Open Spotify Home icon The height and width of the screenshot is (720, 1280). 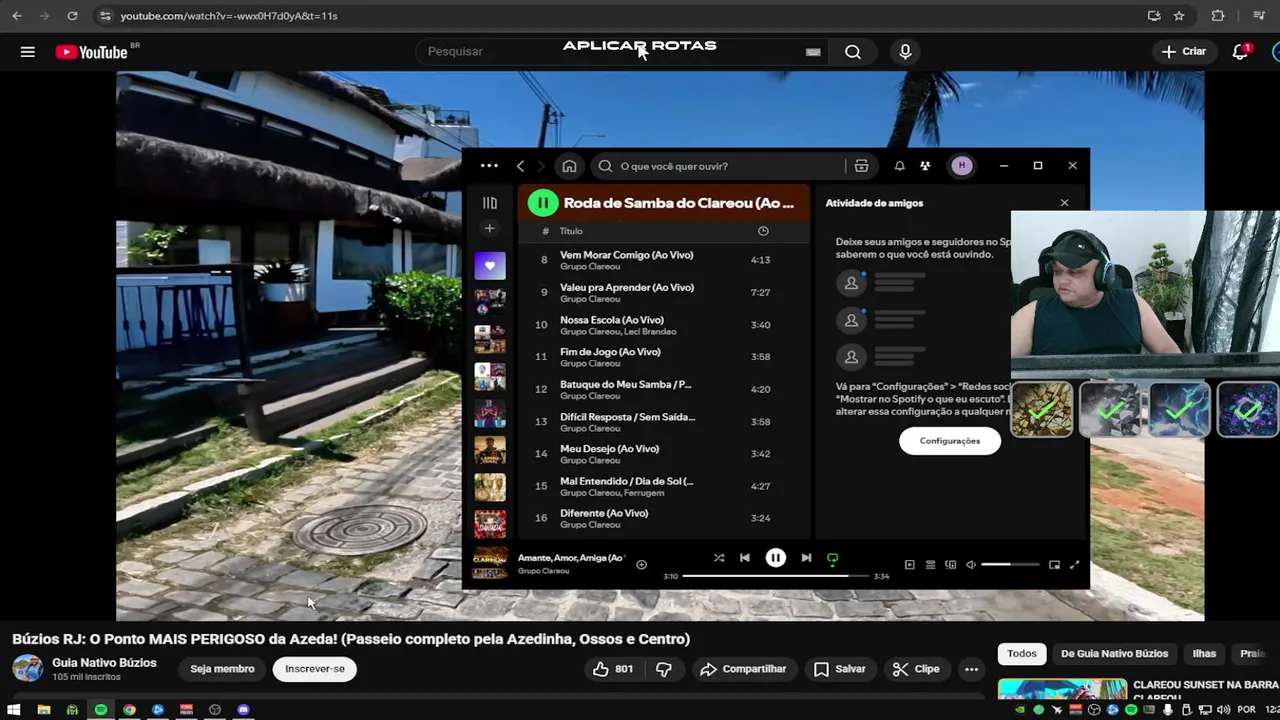(x=569, y=166)
